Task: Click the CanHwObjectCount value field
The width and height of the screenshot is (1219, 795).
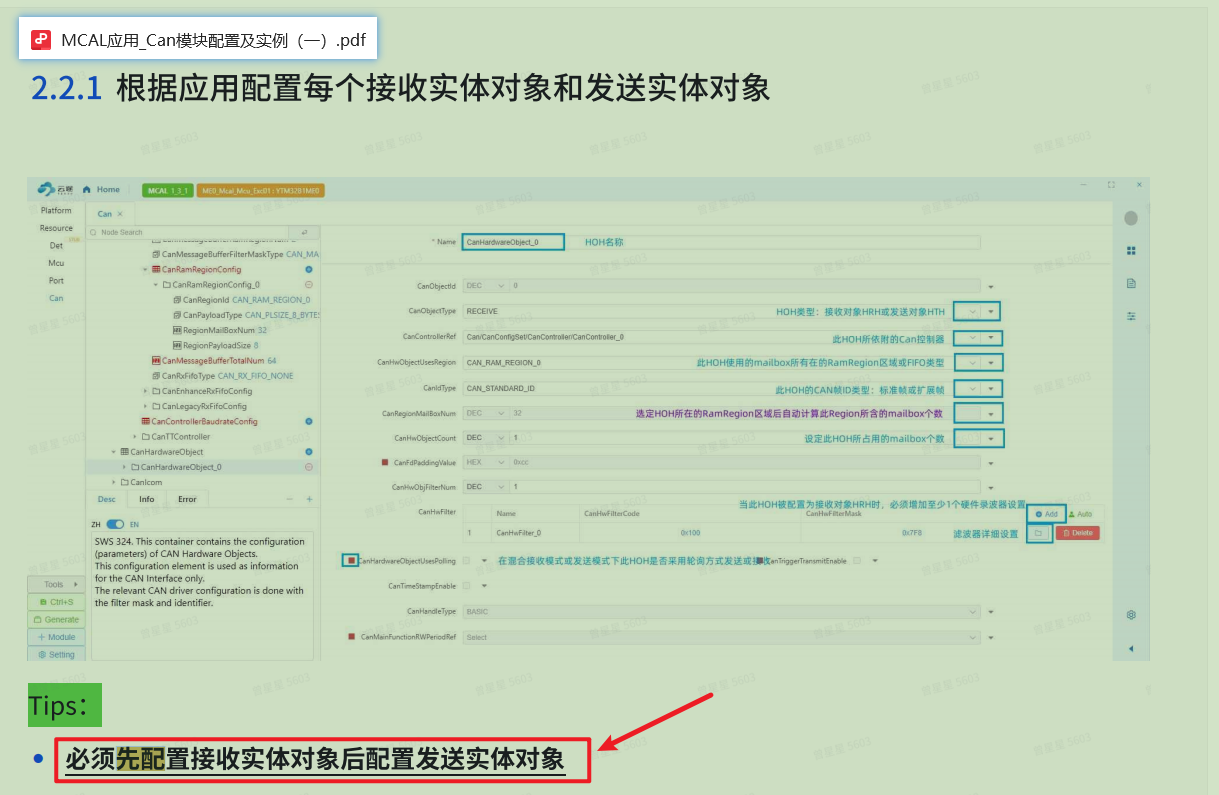Action: pyautogui.click(x=744, y=438)
